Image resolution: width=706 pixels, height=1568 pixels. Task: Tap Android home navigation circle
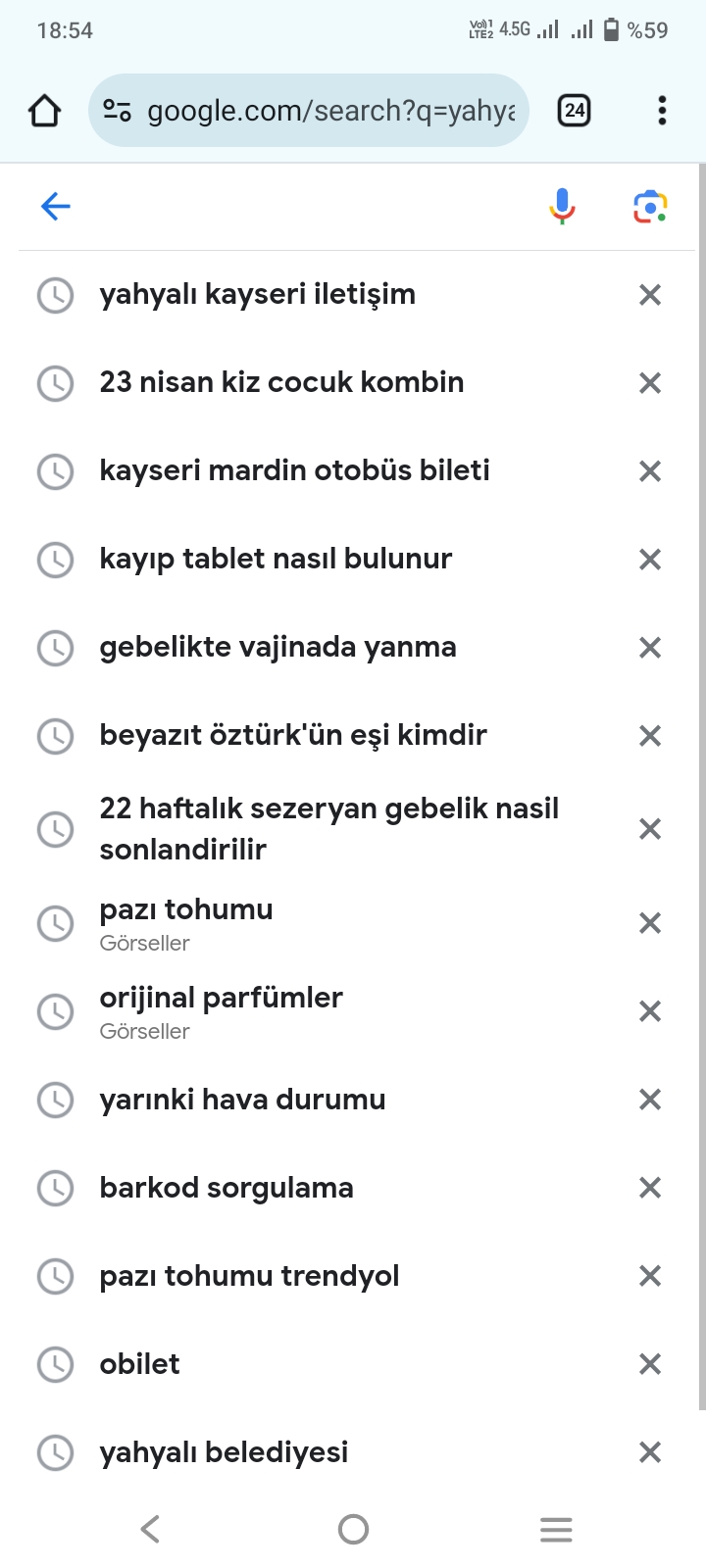(x=353, y=1529)
